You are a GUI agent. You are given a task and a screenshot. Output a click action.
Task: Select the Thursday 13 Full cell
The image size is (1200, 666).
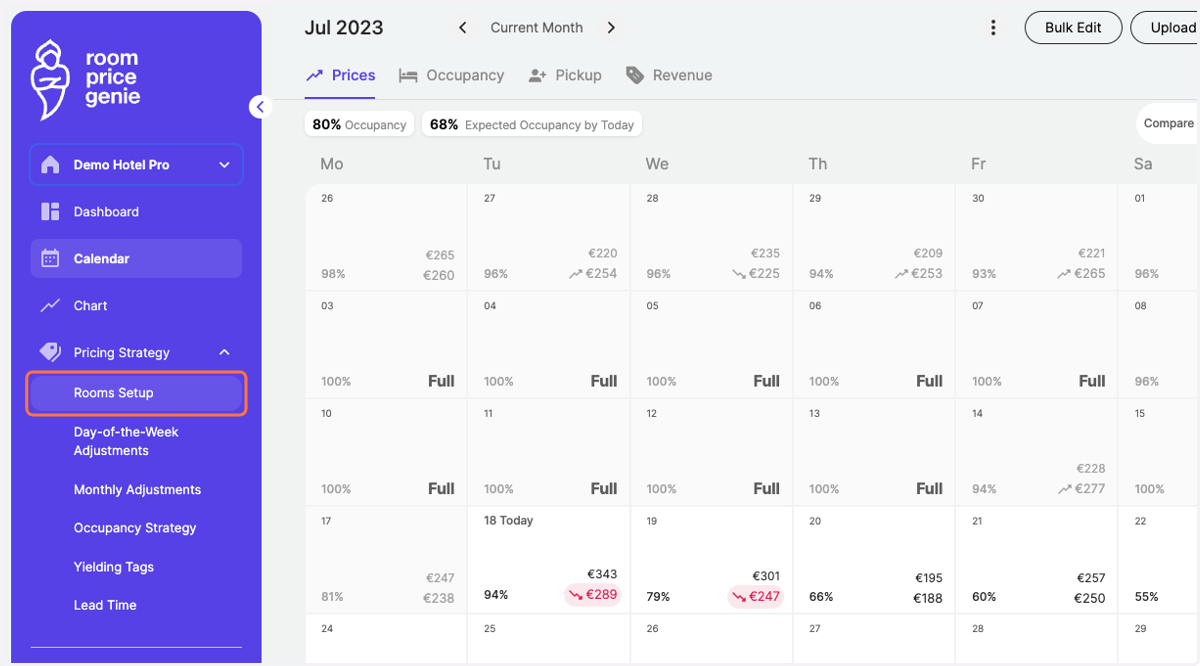pos(873,453)
